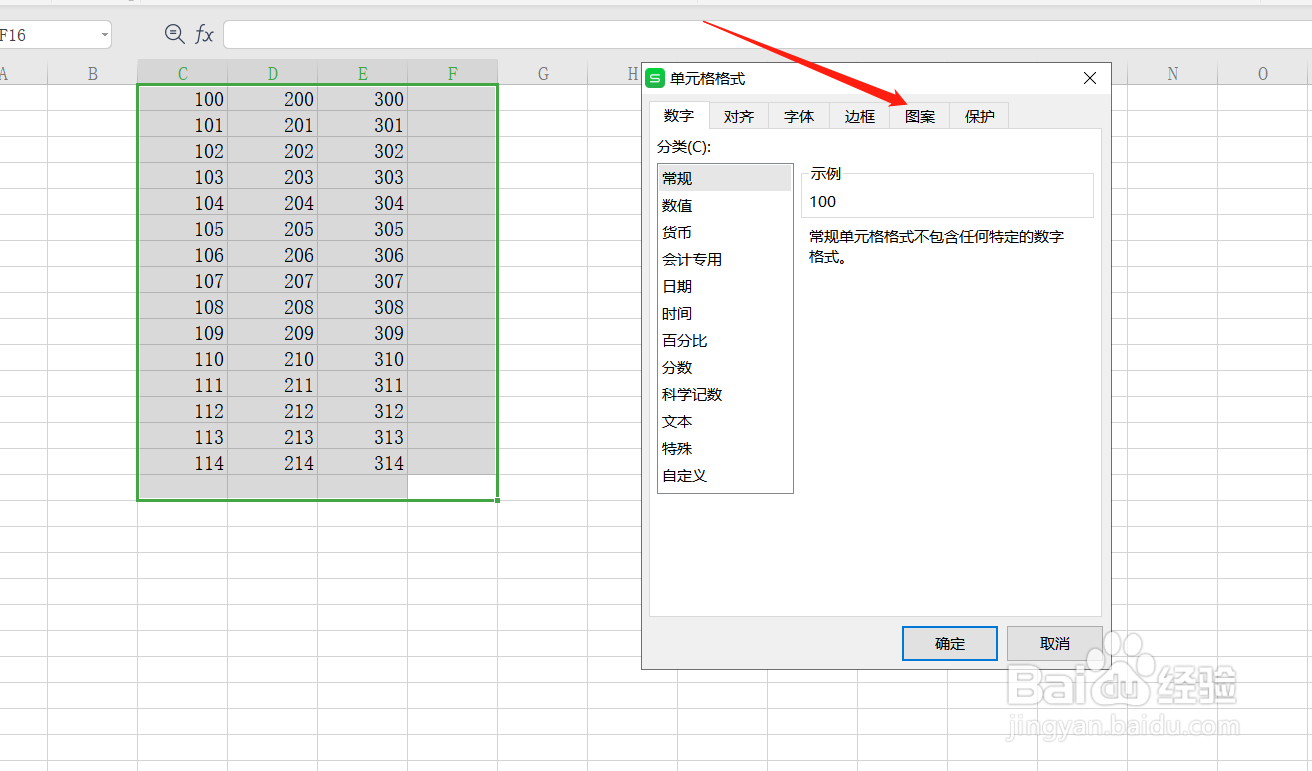Click the zoom magnifier icon beside fx

click(174, 34)
